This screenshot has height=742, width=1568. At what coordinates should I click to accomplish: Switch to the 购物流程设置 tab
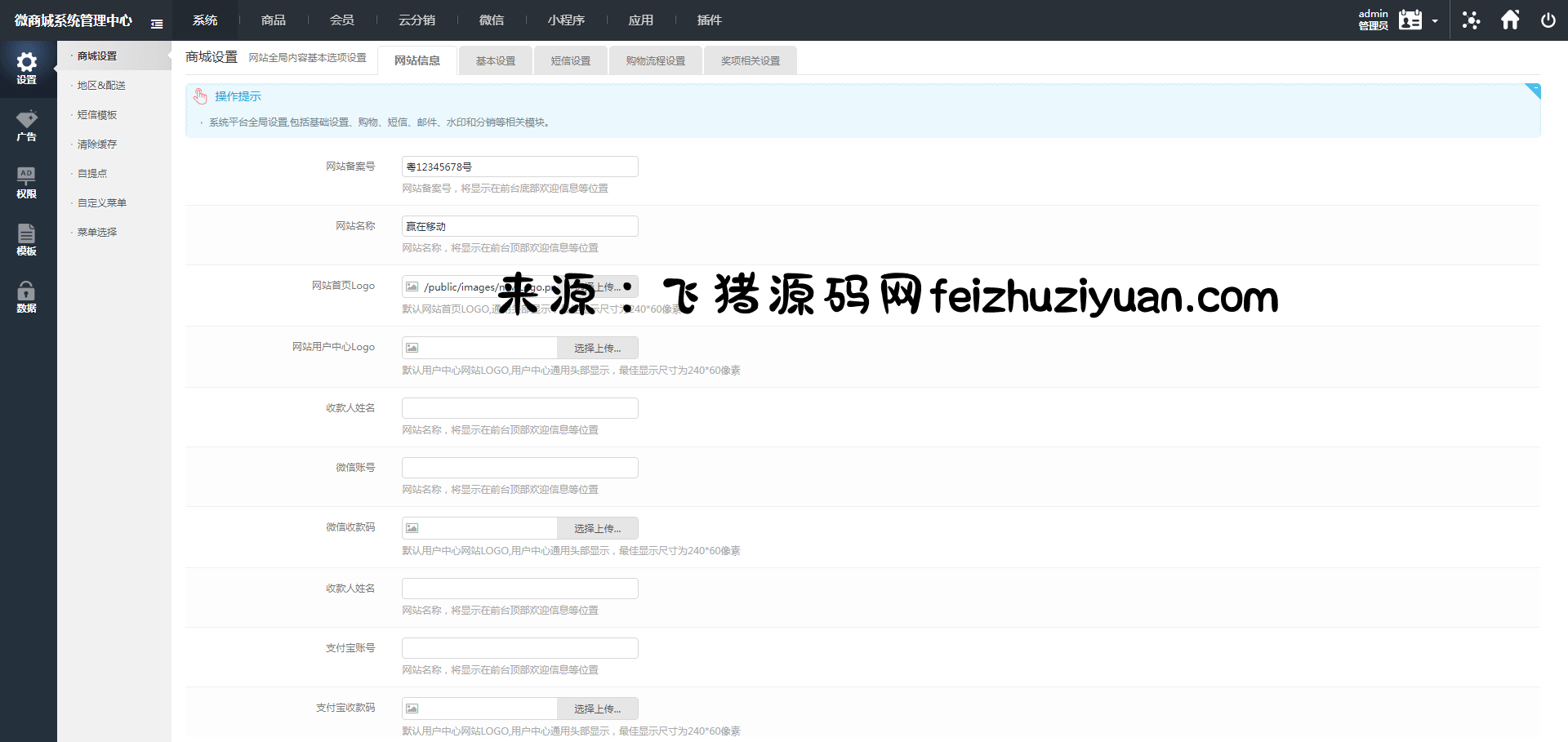pos(655,61)
